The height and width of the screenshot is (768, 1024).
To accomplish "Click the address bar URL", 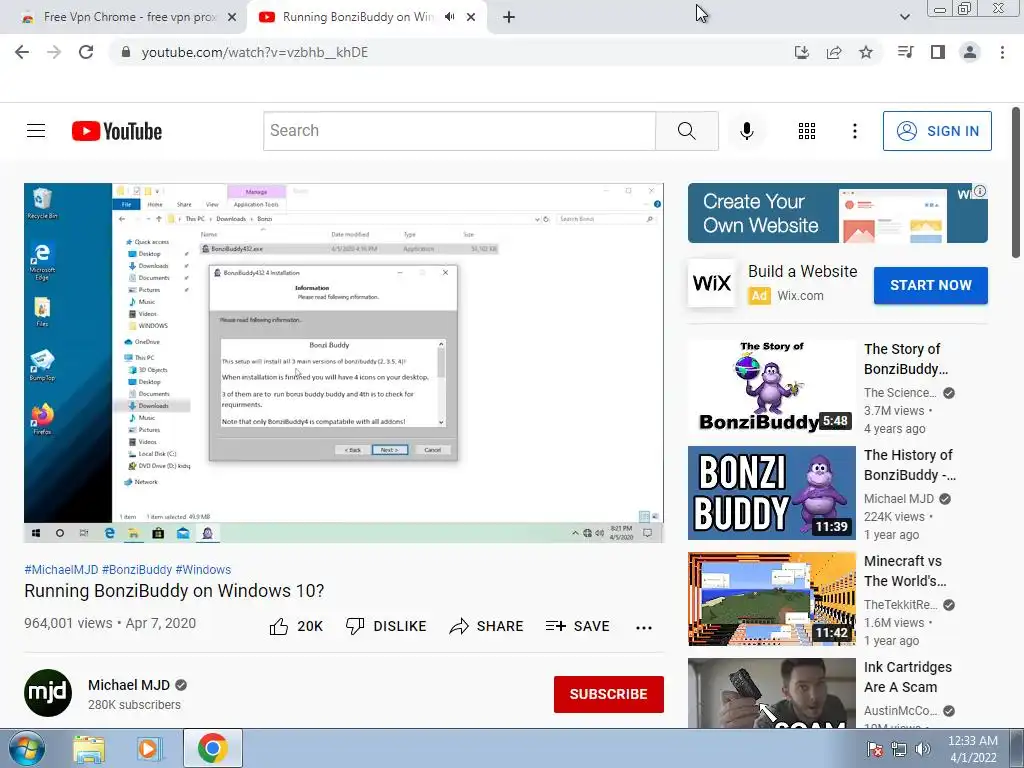I will [255, 52].
